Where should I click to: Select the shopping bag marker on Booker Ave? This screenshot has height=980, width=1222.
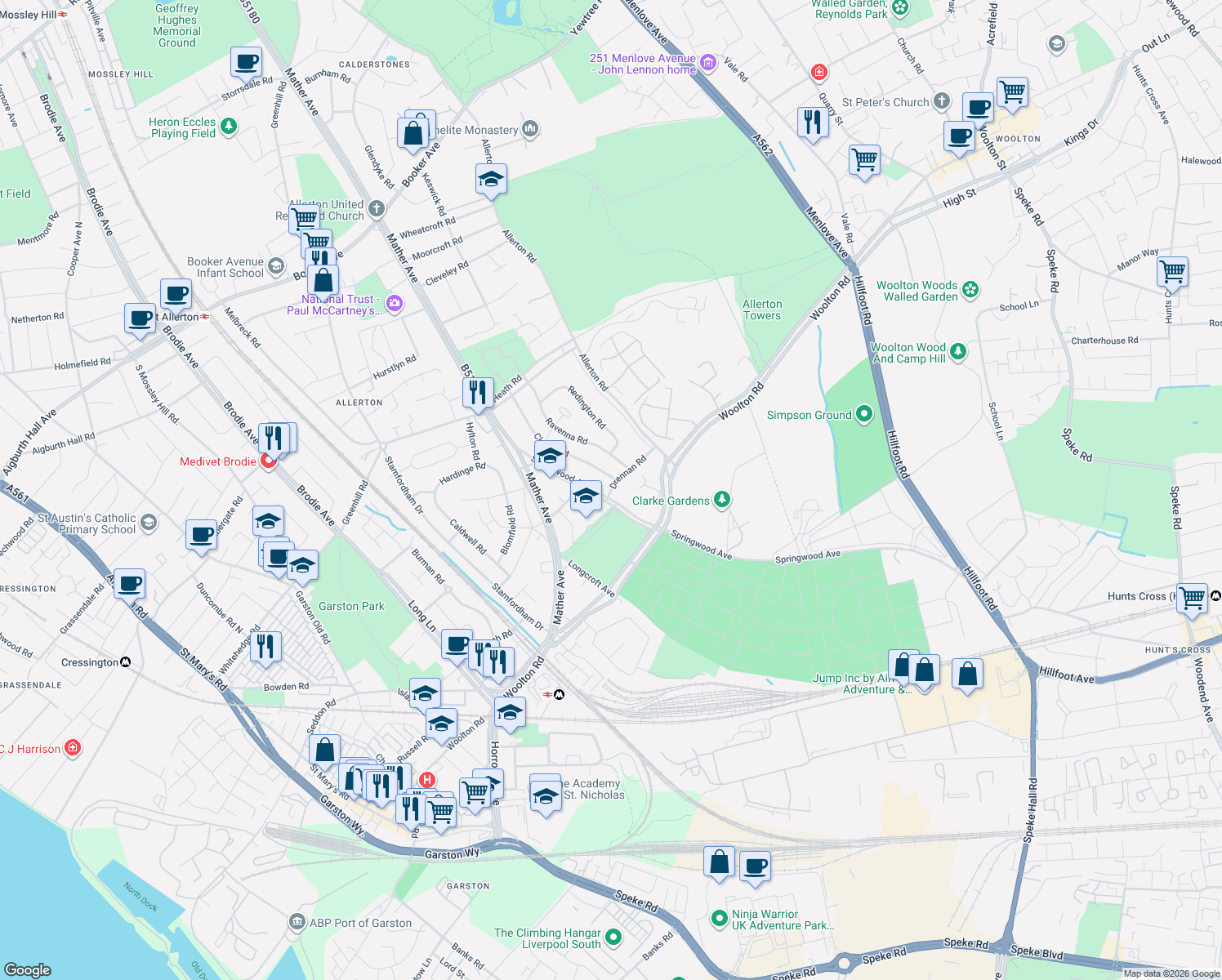point(413,134)
